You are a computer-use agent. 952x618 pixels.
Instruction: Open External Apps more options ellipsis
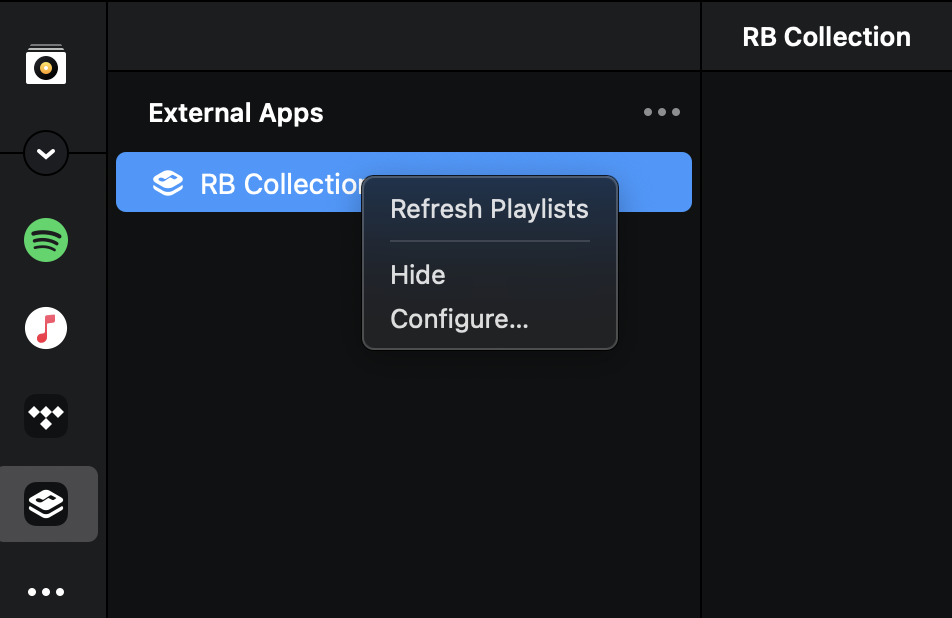pyautogui.click(x=662, y=112)
